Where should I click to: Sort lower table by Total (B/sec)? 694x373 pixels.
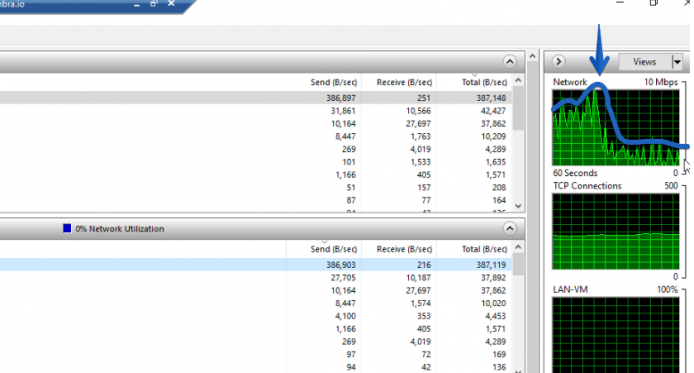(x=484, y=249)
